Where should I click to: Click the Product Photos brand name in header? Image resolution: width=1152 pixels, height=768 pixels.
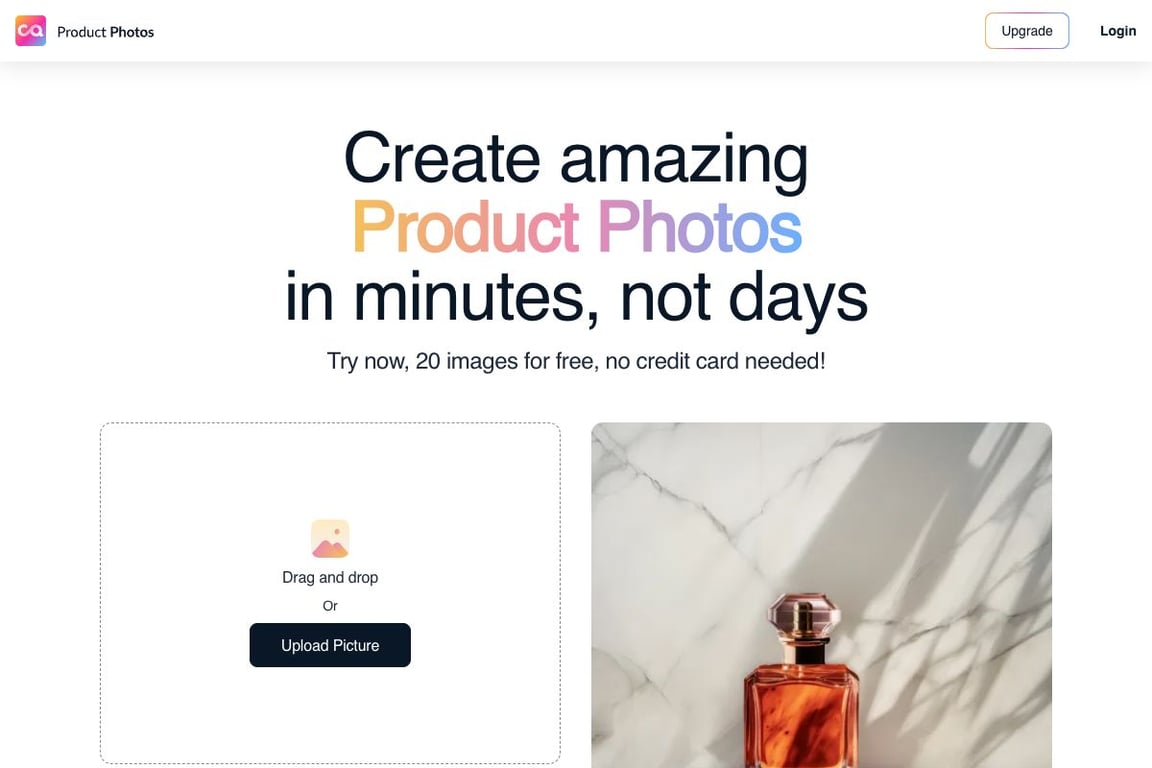[106, 32]
